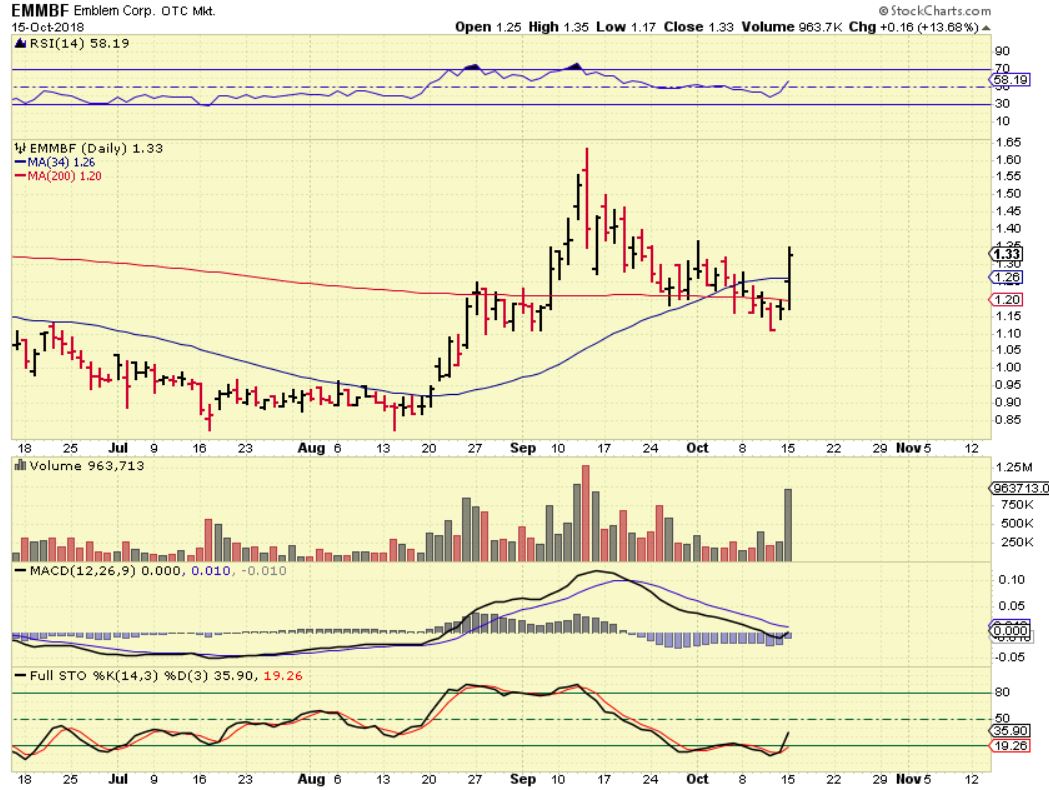Click the triangle icon beside RSI(14) label

point(20,43)
